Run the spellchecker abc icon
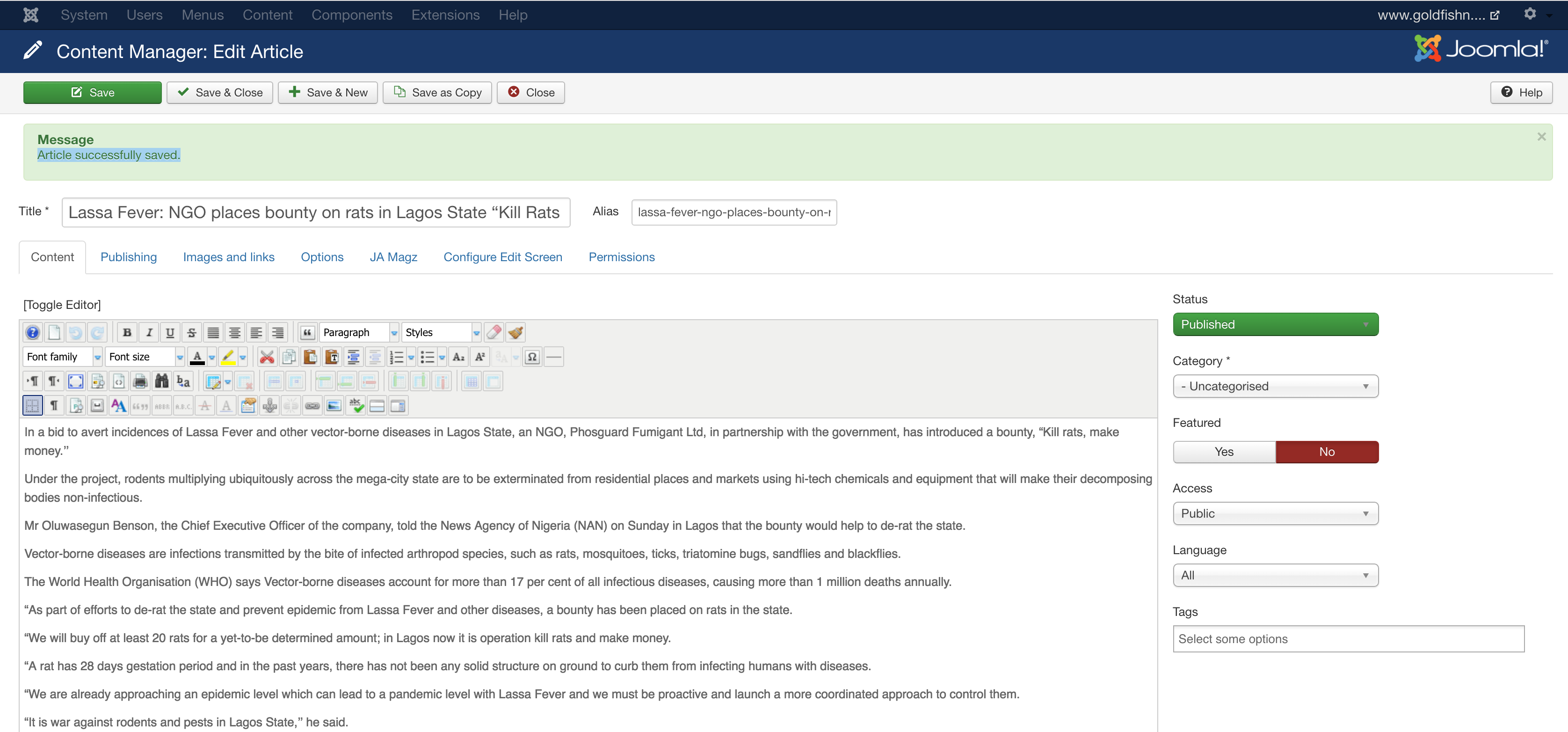Viewport: 1568px width, 732px height. tap(356, 406)
